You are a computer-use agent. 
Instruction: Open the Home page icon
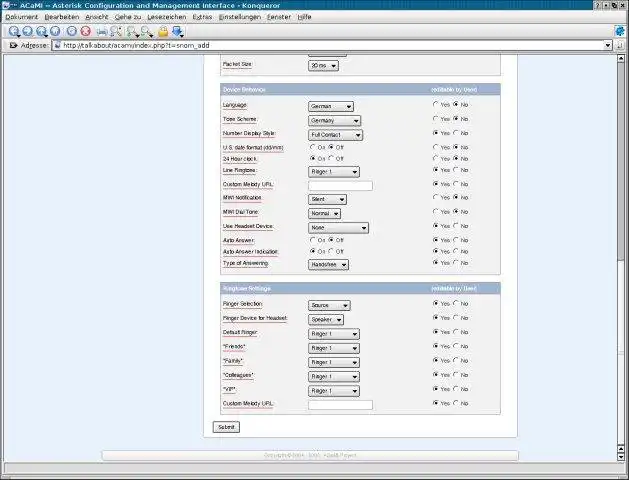point(55,31)
